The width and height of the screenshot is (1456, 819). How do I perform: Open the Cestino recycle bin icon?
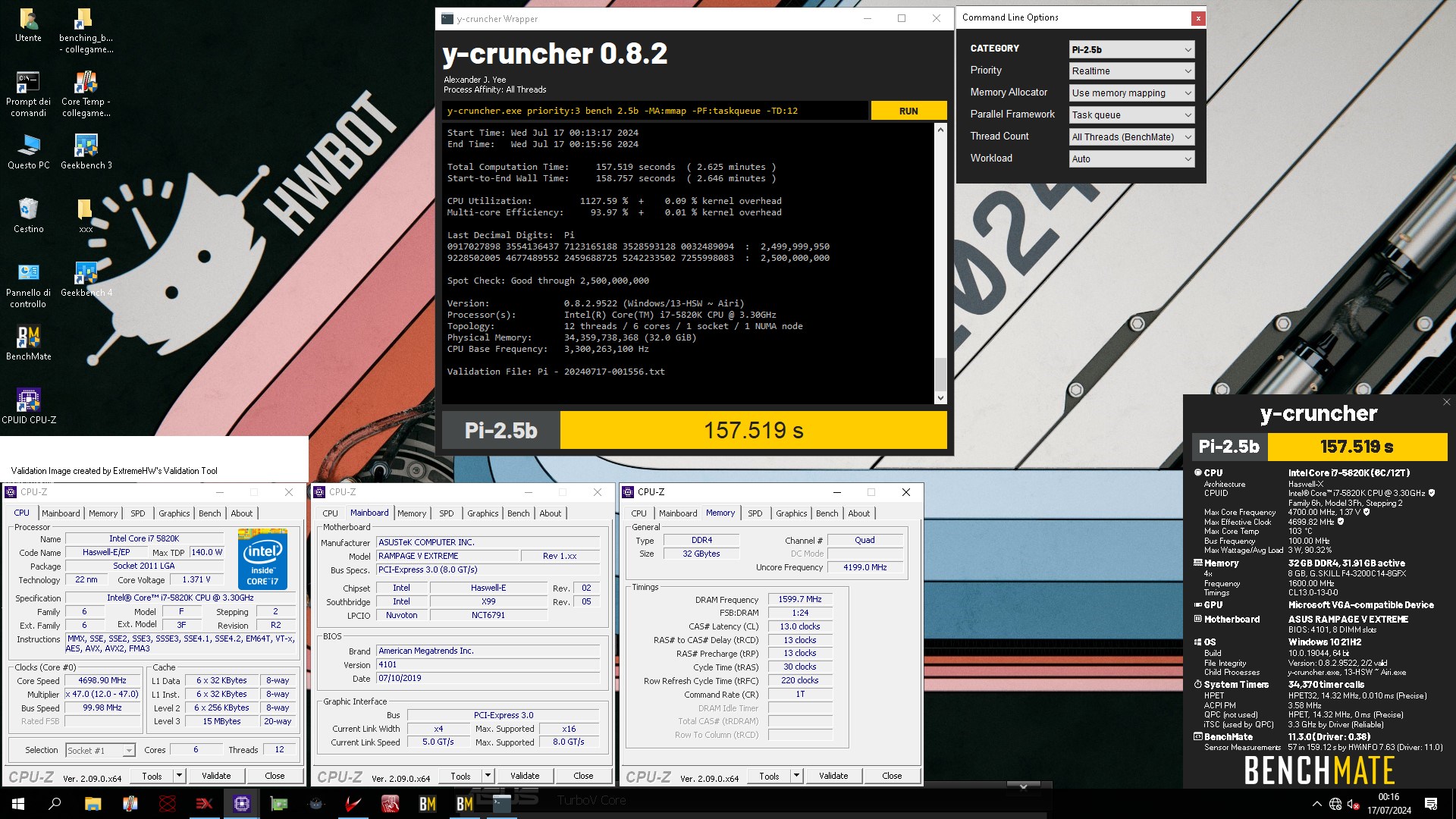point(28,215)
